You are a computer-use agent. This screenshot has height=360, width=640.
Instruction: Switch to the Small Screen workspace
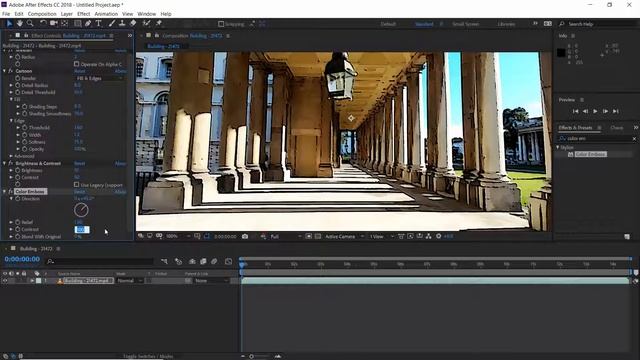pos(466,24)
